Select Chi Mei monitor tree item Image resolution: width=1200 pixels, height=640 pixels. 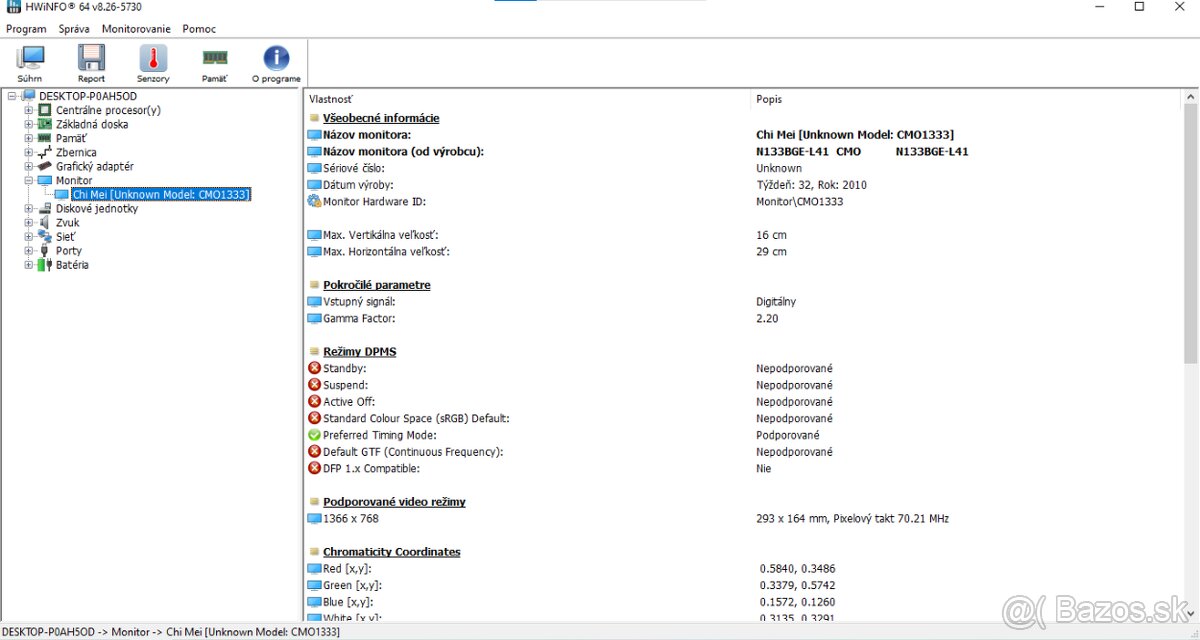click(160, 195)
